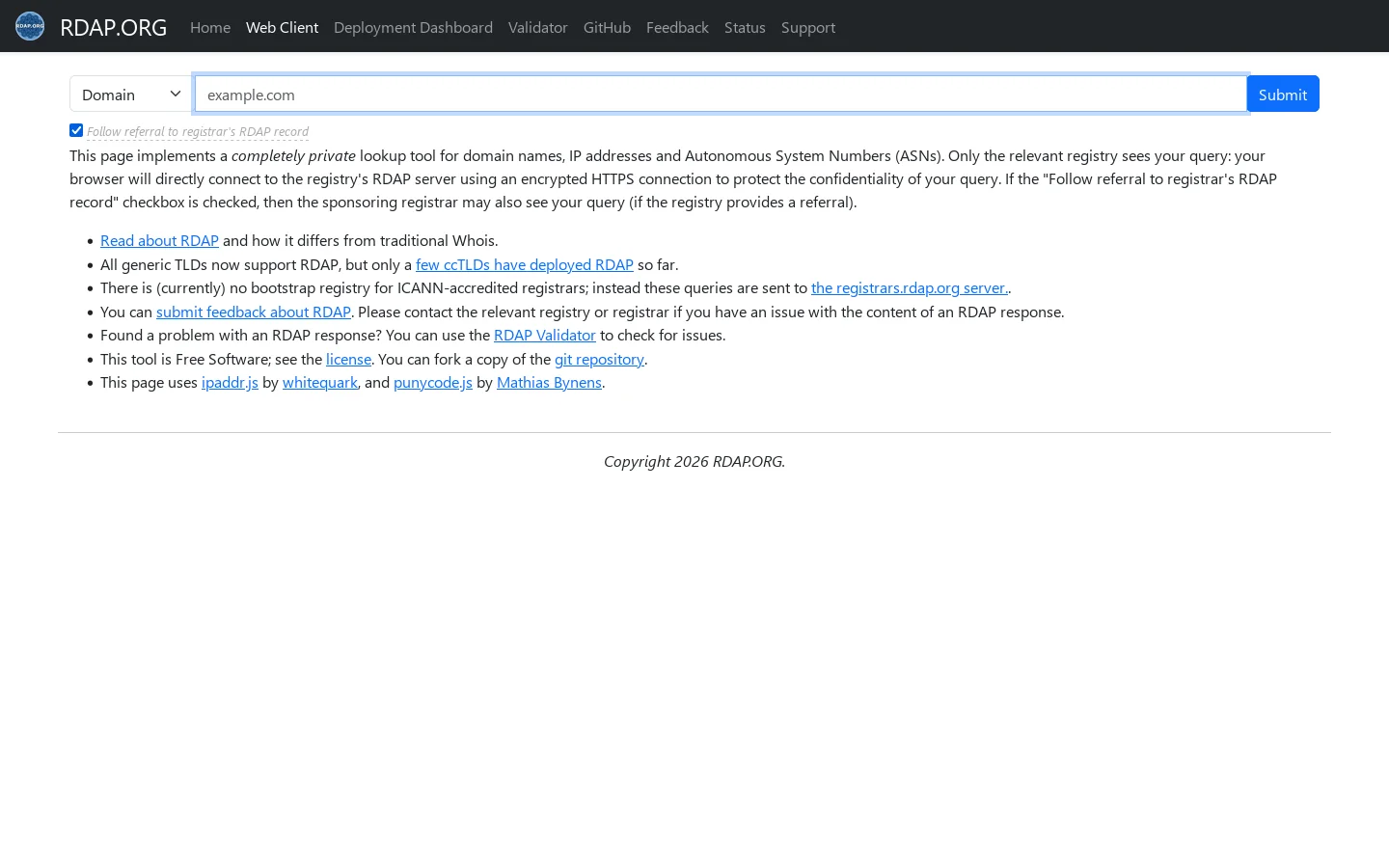Open the 'RDAP Validator' link in the list
The width and height of the screenshot is (1389, 868).
point(545,335)
